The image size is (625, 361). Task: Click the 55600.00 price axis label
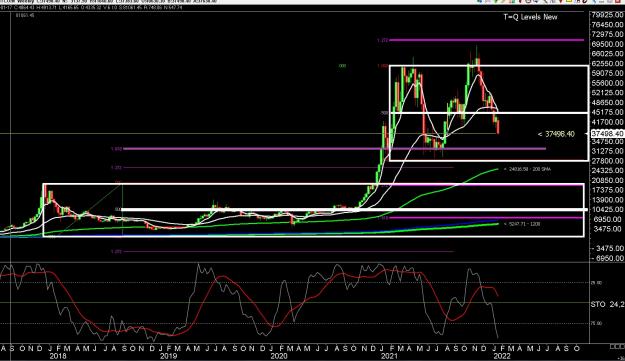pyautogui.click(x=607, y=83)
